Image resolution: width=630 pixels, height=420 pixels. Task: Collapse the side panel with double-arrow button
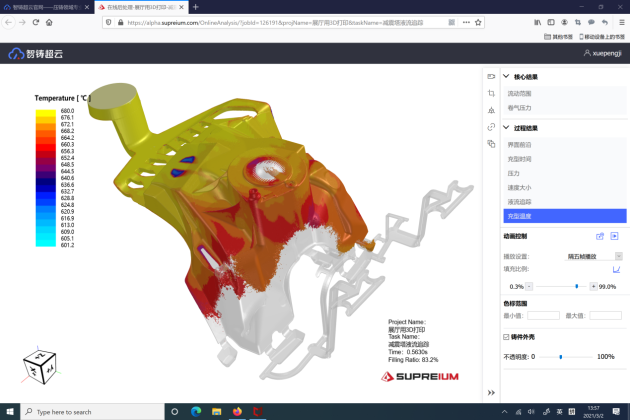[491, 392]
